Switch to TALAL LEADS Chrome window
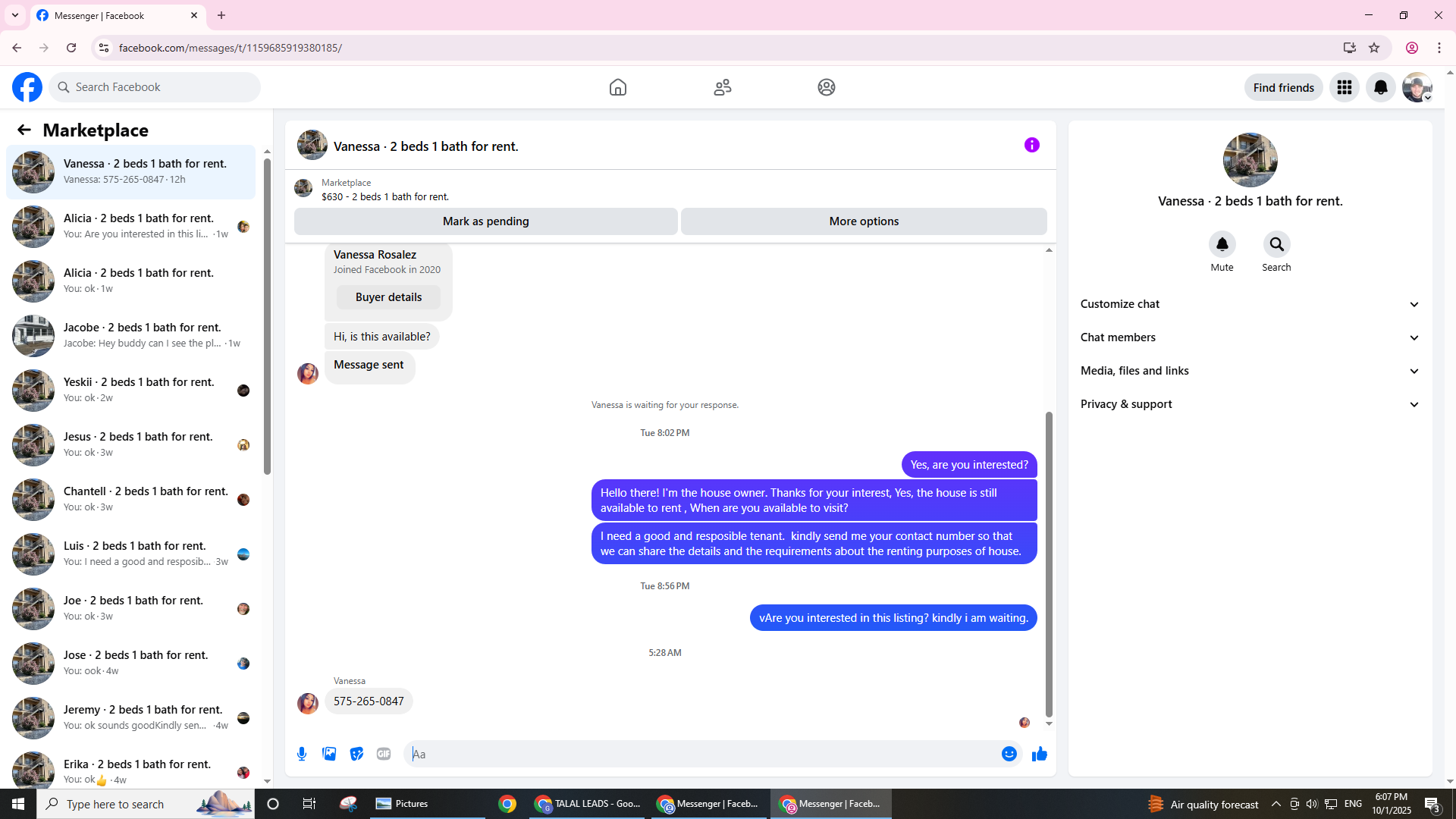This screenshot has height=819, width=1456. pyautogui.click(x=587, y=804)
